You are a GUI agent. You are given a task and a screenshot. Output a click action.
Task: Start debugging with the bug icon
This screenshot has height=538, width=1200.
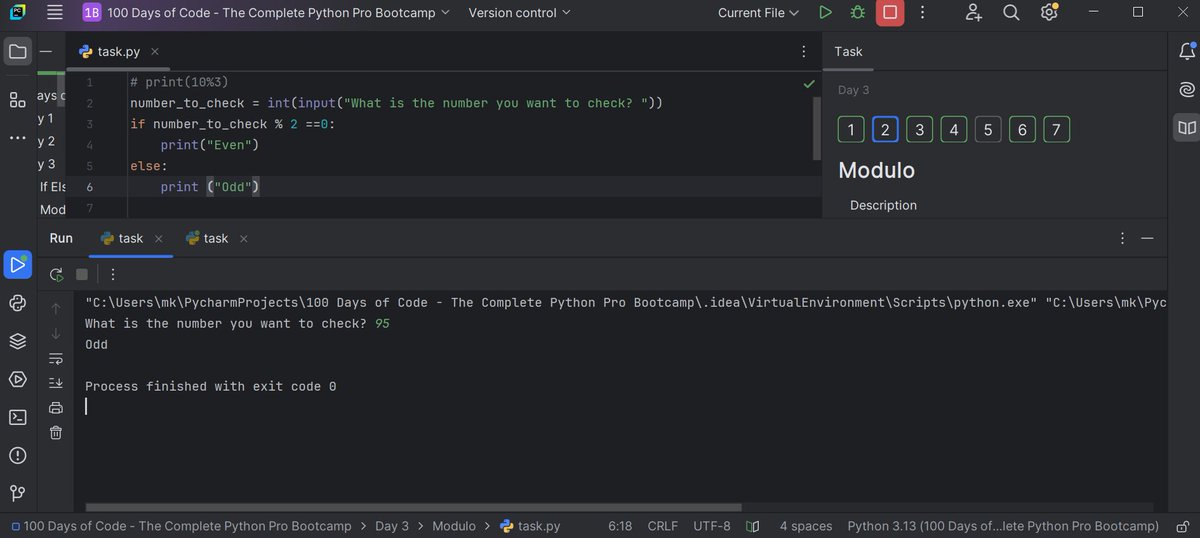(857, 13)
